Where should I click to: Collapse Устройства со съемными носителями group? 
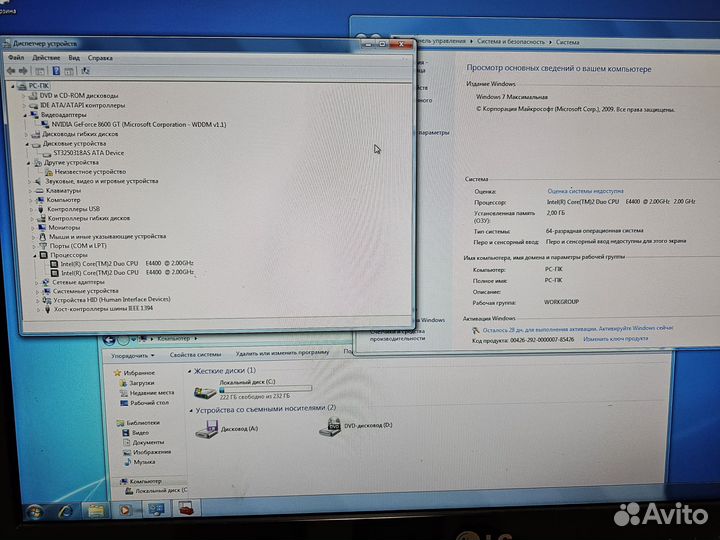coord(191,411)
